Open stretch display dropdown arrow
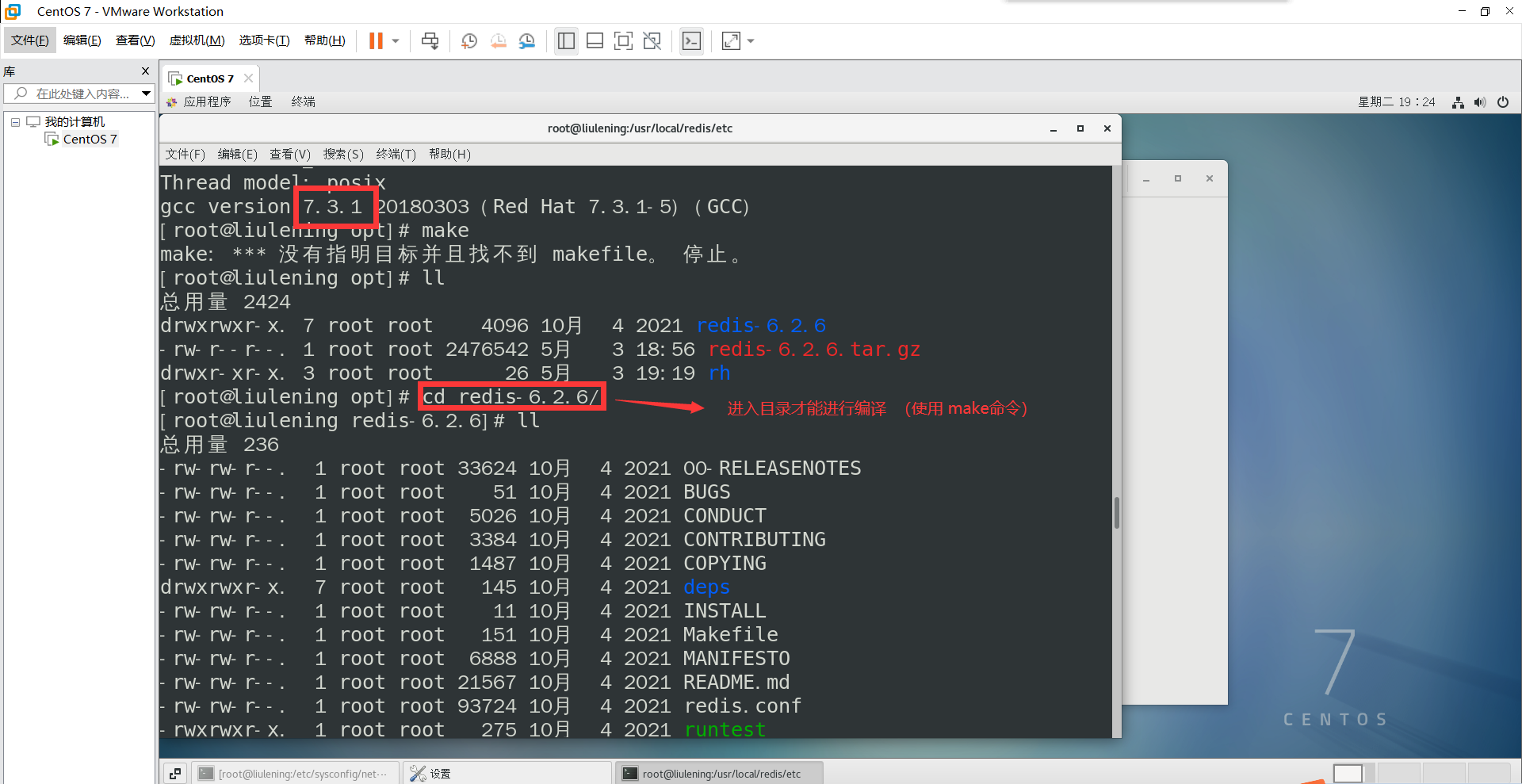Viewport: 1522px width, 784px height. pos(751,40)
